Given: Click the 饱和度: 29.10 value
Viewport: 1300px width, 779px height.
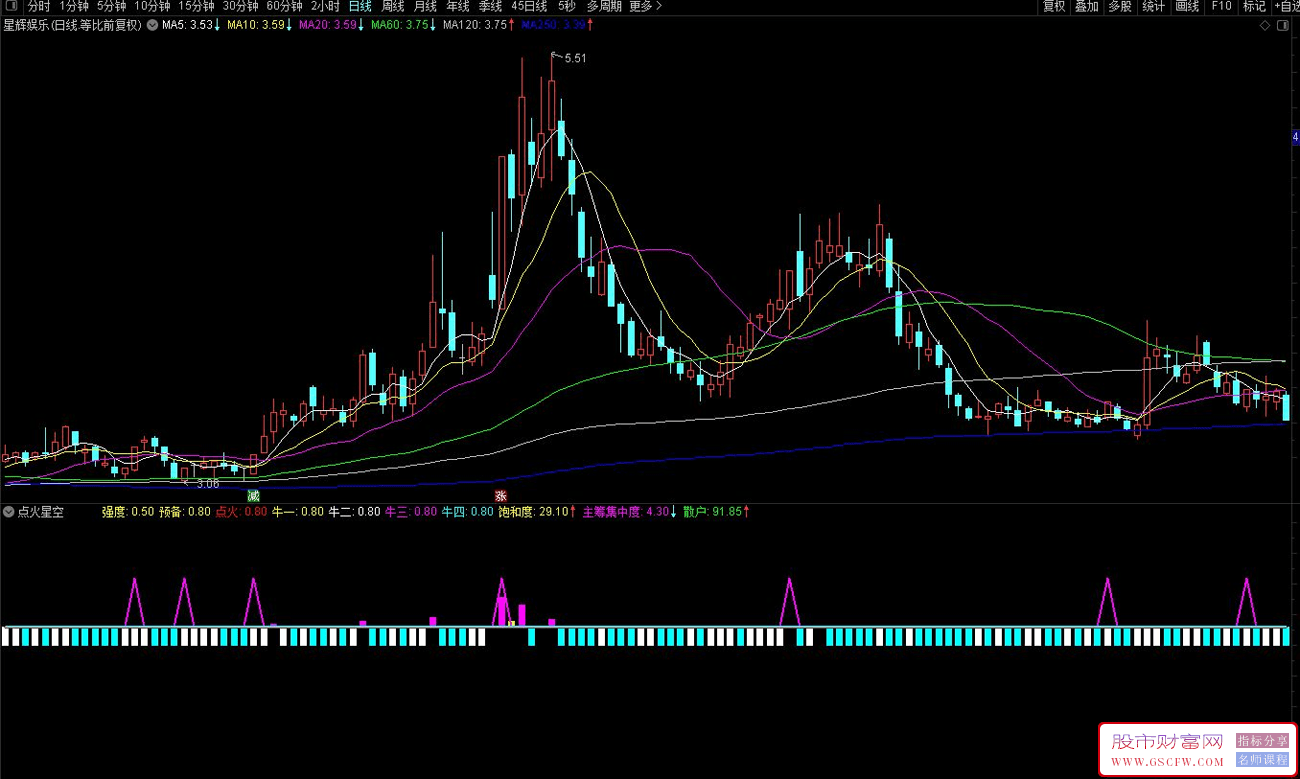Looking at the screenshot, I should pyautogui.click(x=533, y=512).
